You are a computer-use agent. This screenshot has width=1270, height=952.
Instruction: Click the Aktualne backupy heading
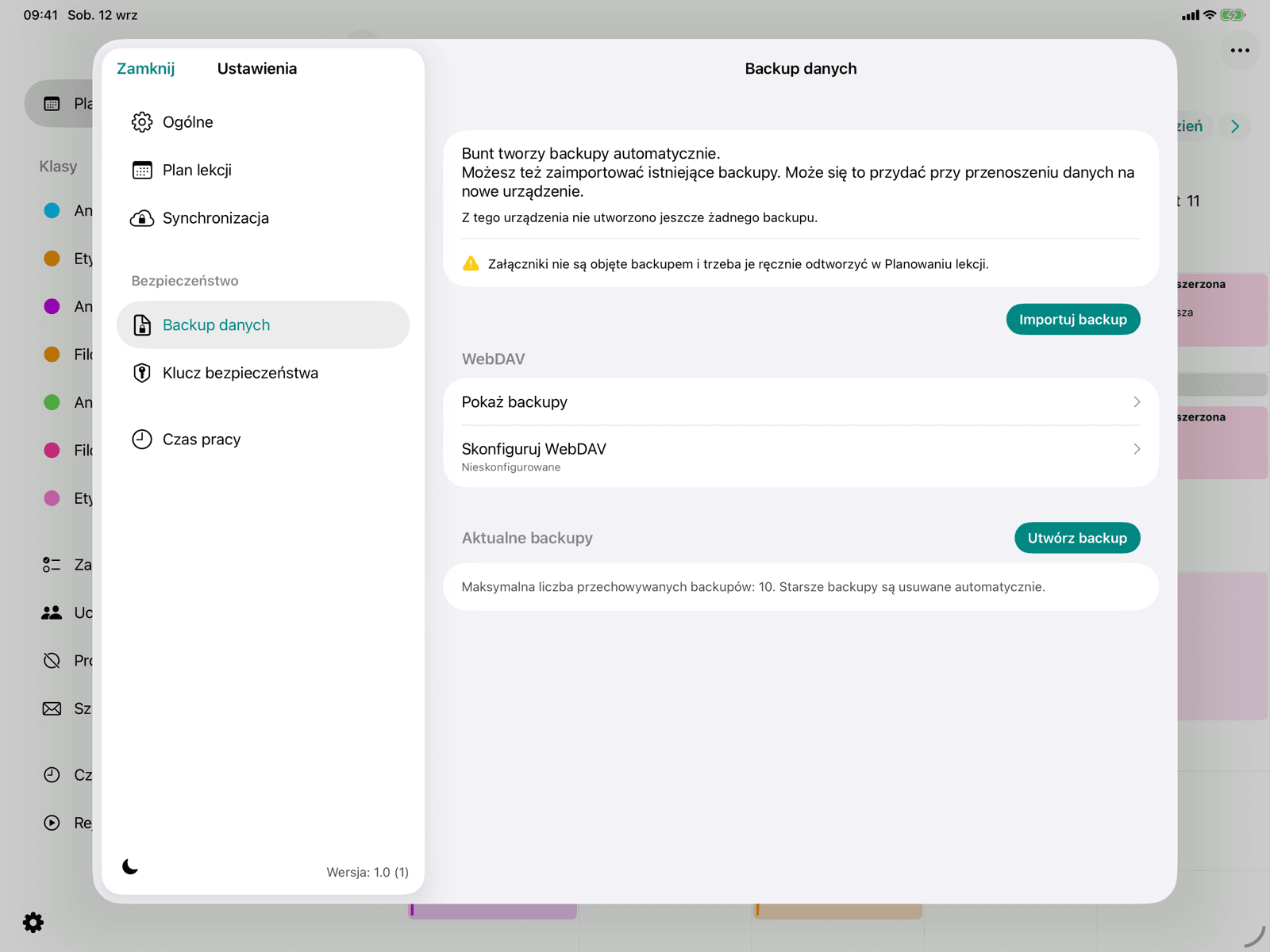527,538
